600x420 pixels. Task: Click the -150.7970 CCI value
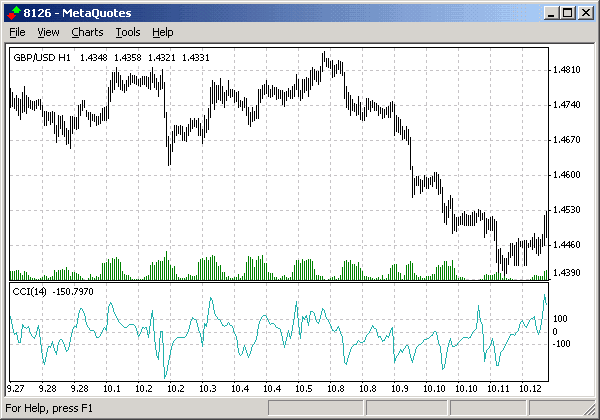click(x=73, y=292)
